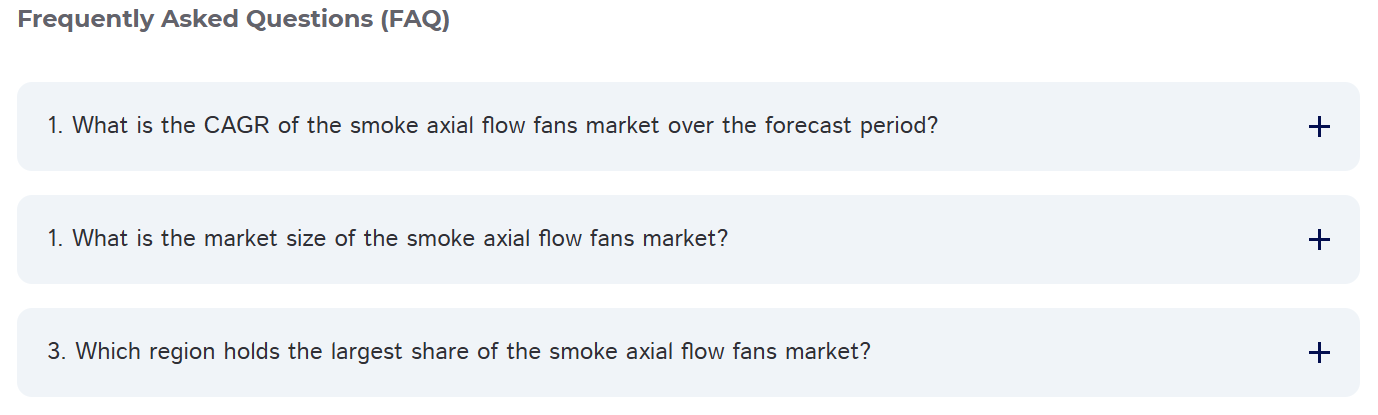Image resolution: width=1378 pixels, height=415 pixels.
Task: Click the "(FAQ)" abbreviation in the section title
Action: coord(414,21)
